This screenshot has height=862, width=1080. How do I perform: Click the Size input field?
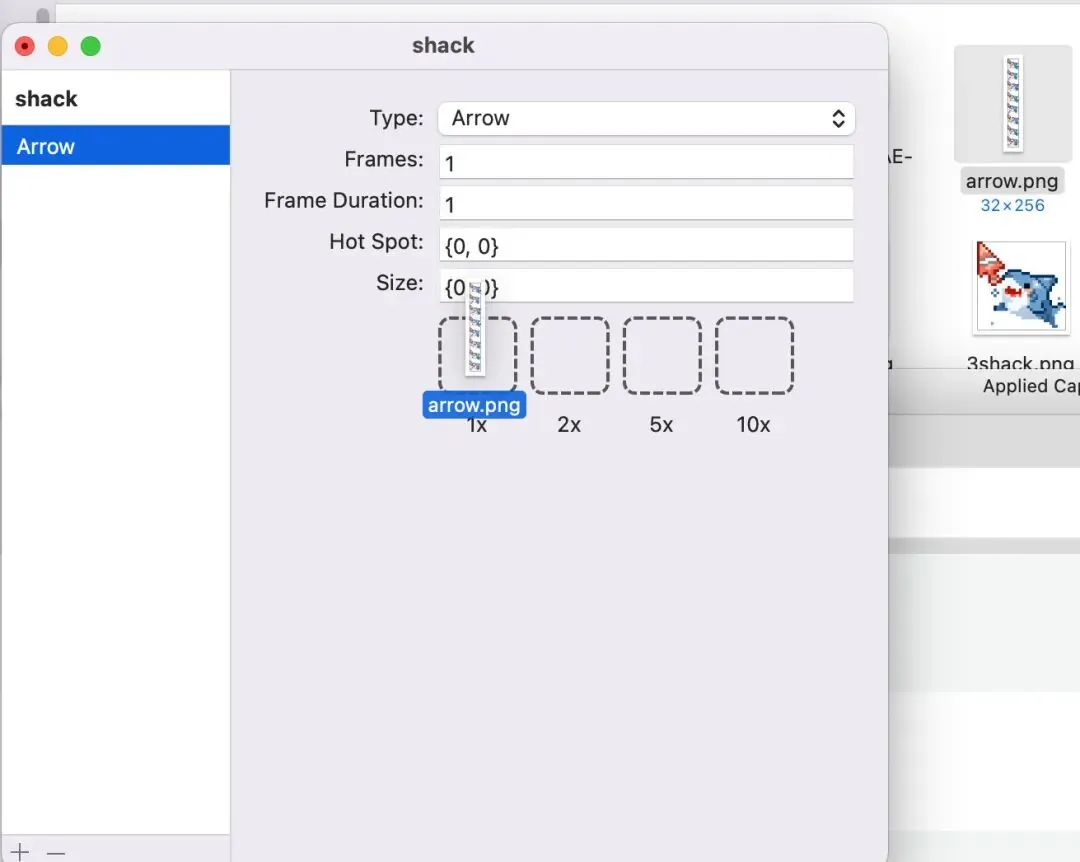pyautogui.click(x=646, y=286)
